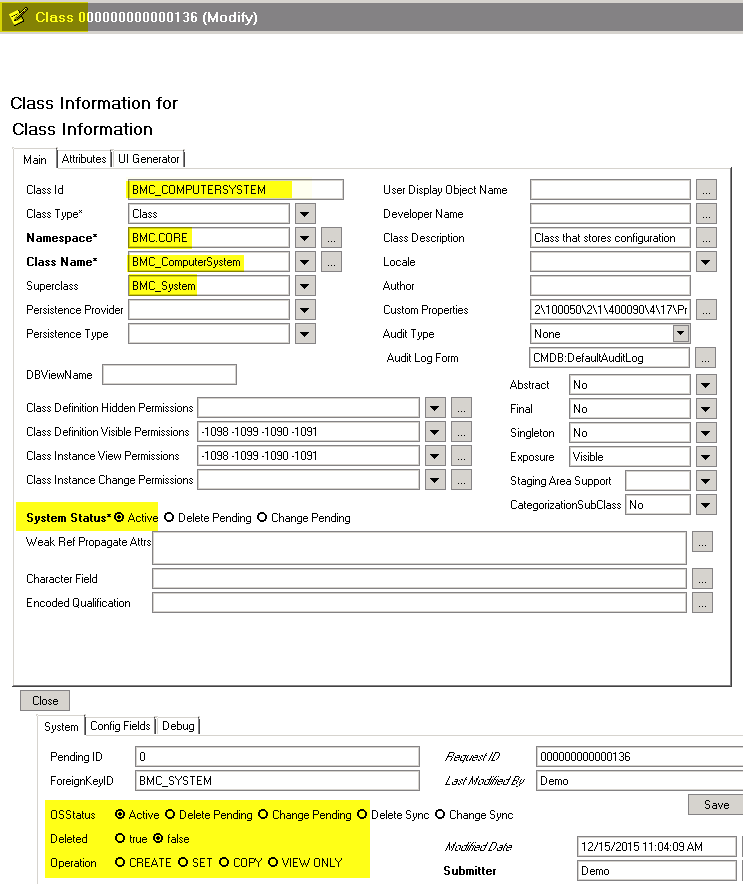This screenshot has height=884, width=743.
Task: Select Operation CREATE radio
Action: click(x=120, y=862)
